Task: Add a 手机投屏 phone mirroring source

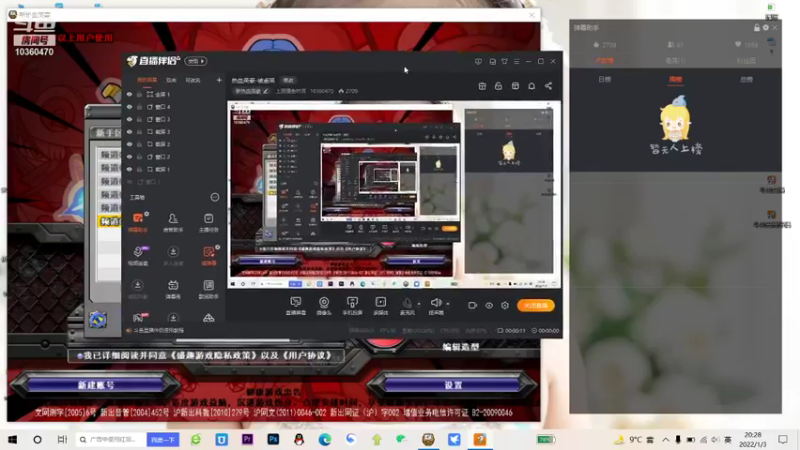Action: tap(352, 306)
